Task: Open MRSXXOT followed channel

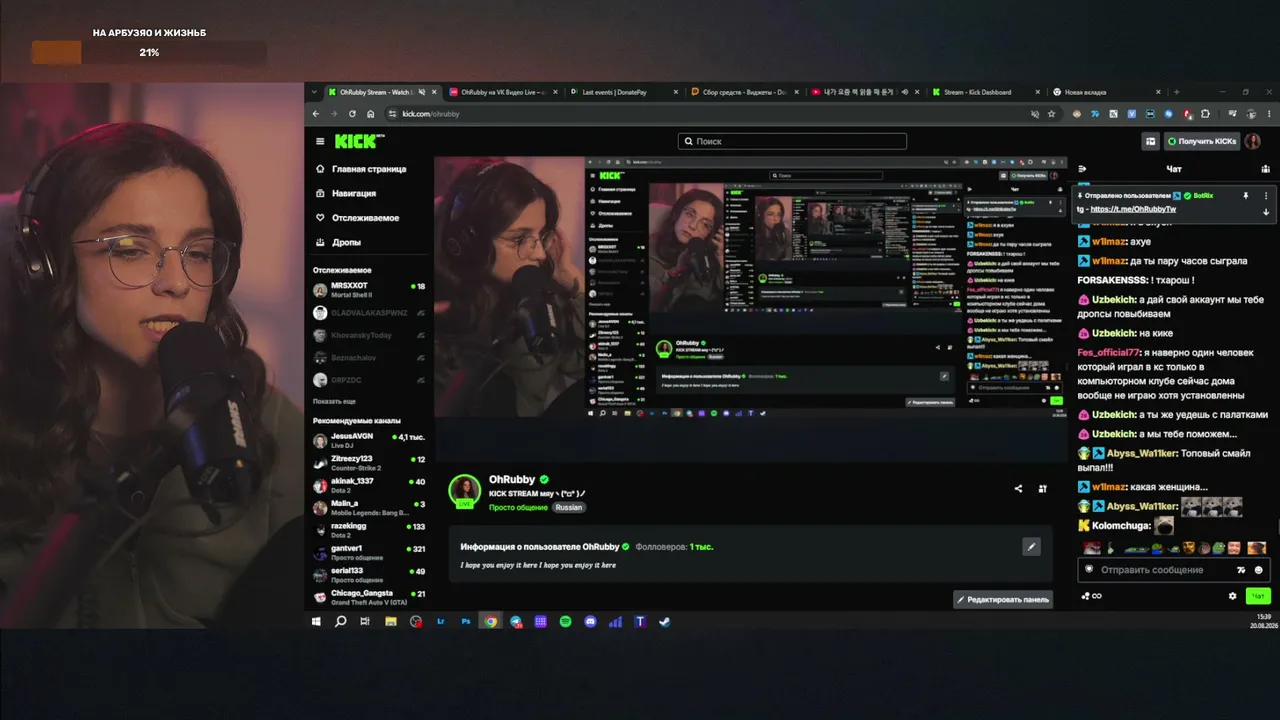Action: (369, 290)
